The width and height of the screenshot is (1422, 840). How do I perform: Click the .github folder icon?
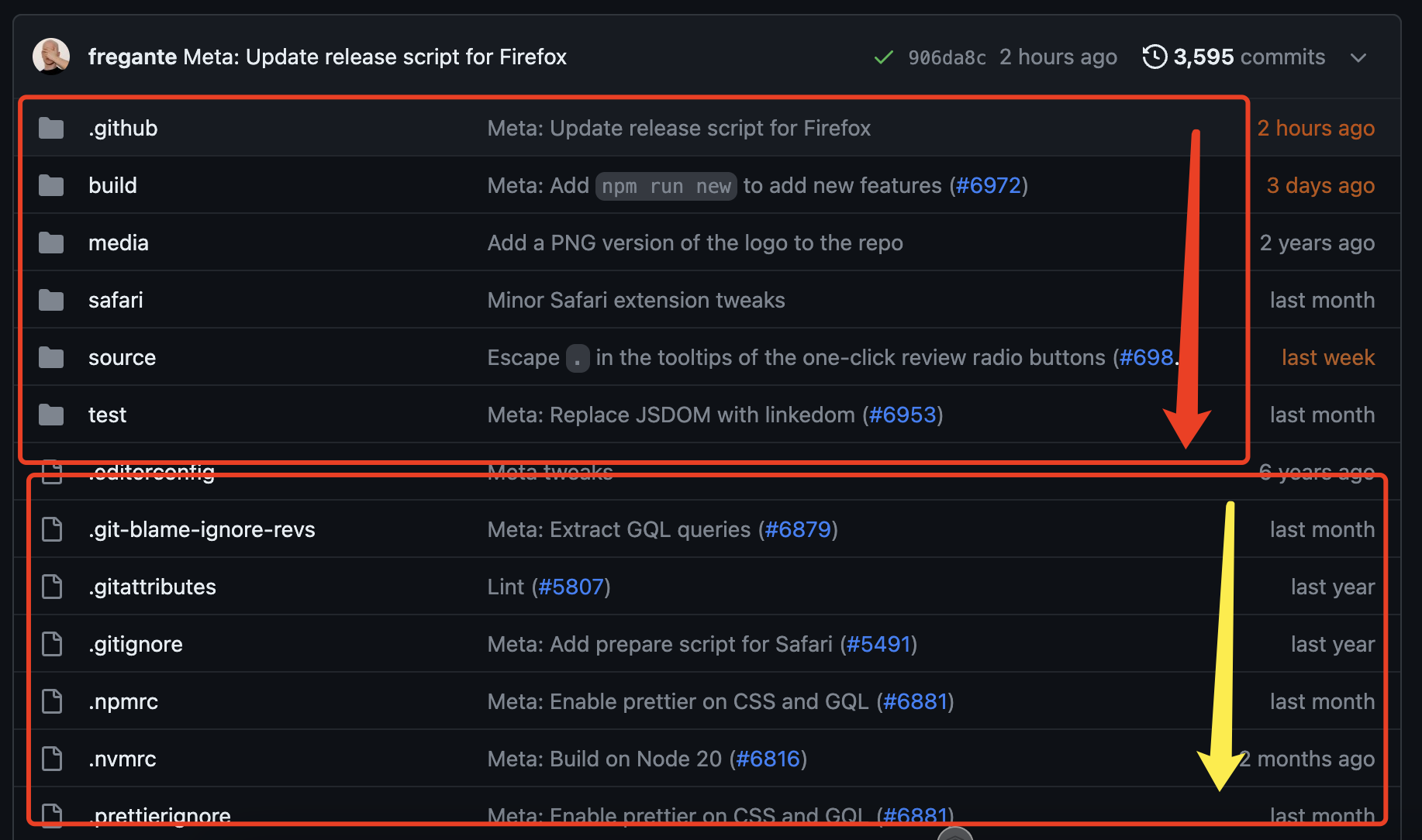(x=50, y=128)
